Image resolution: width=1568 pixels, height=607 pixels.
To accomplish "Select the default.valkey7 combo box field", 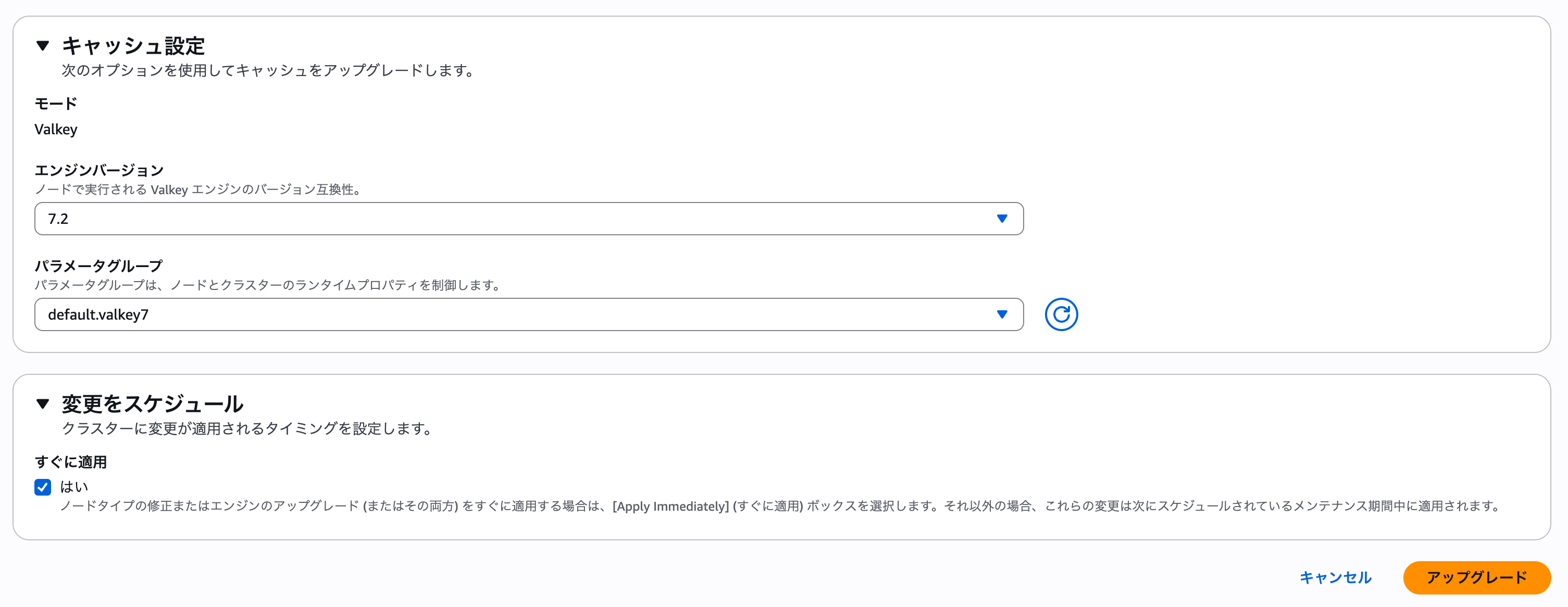I will [528, 314].
